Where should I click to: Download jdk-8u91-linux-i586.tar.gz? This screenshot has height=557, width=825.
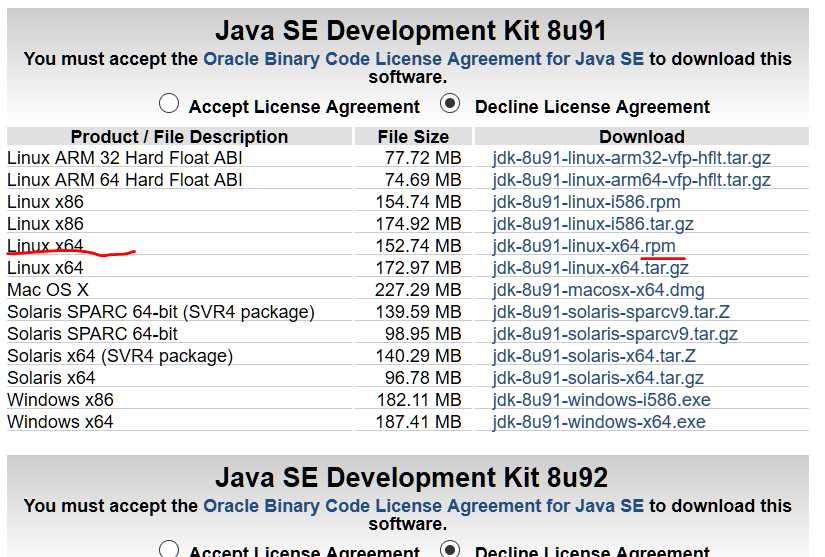pos(593,224)
